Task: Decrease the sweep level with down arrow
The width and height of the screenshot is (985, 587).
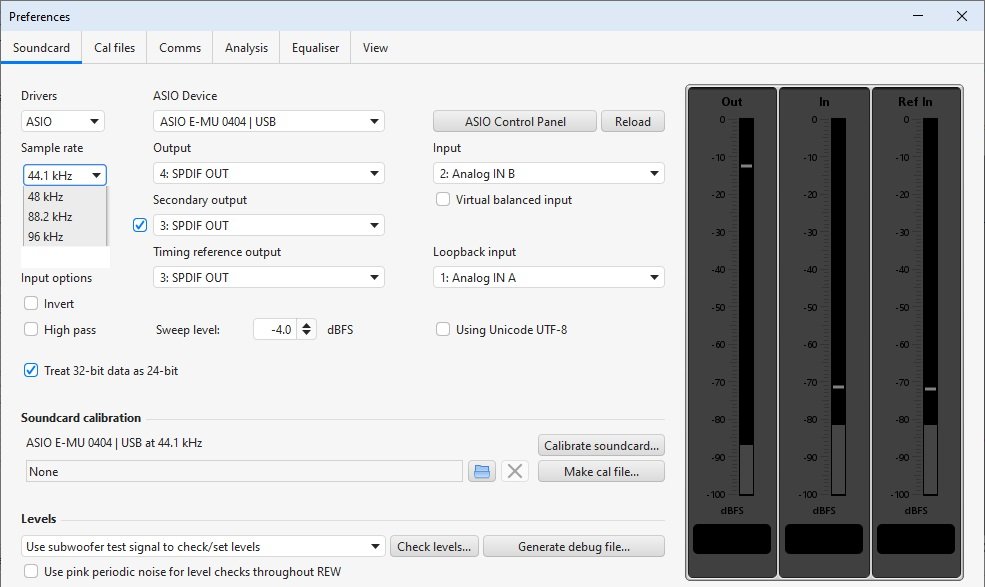Action: click(x=307, y=334)
